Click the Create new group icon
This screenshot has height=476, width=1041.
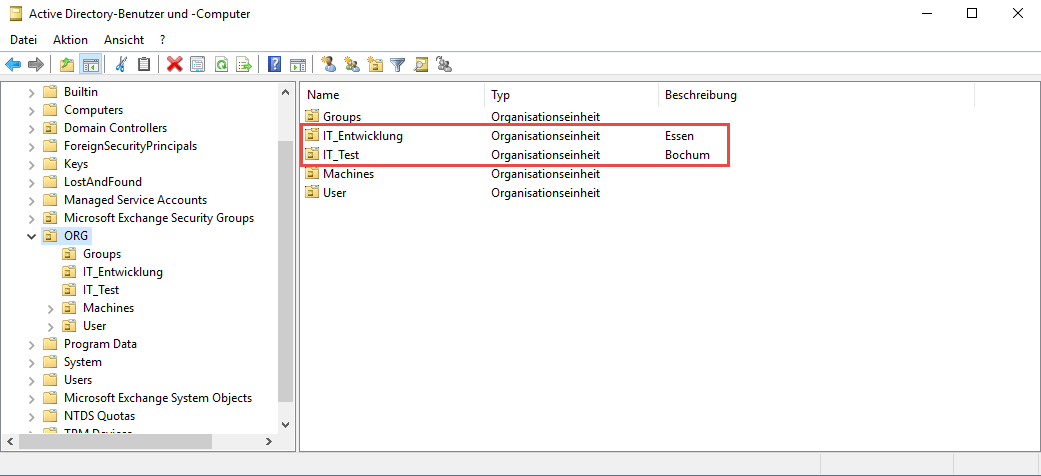coord(351,65)
